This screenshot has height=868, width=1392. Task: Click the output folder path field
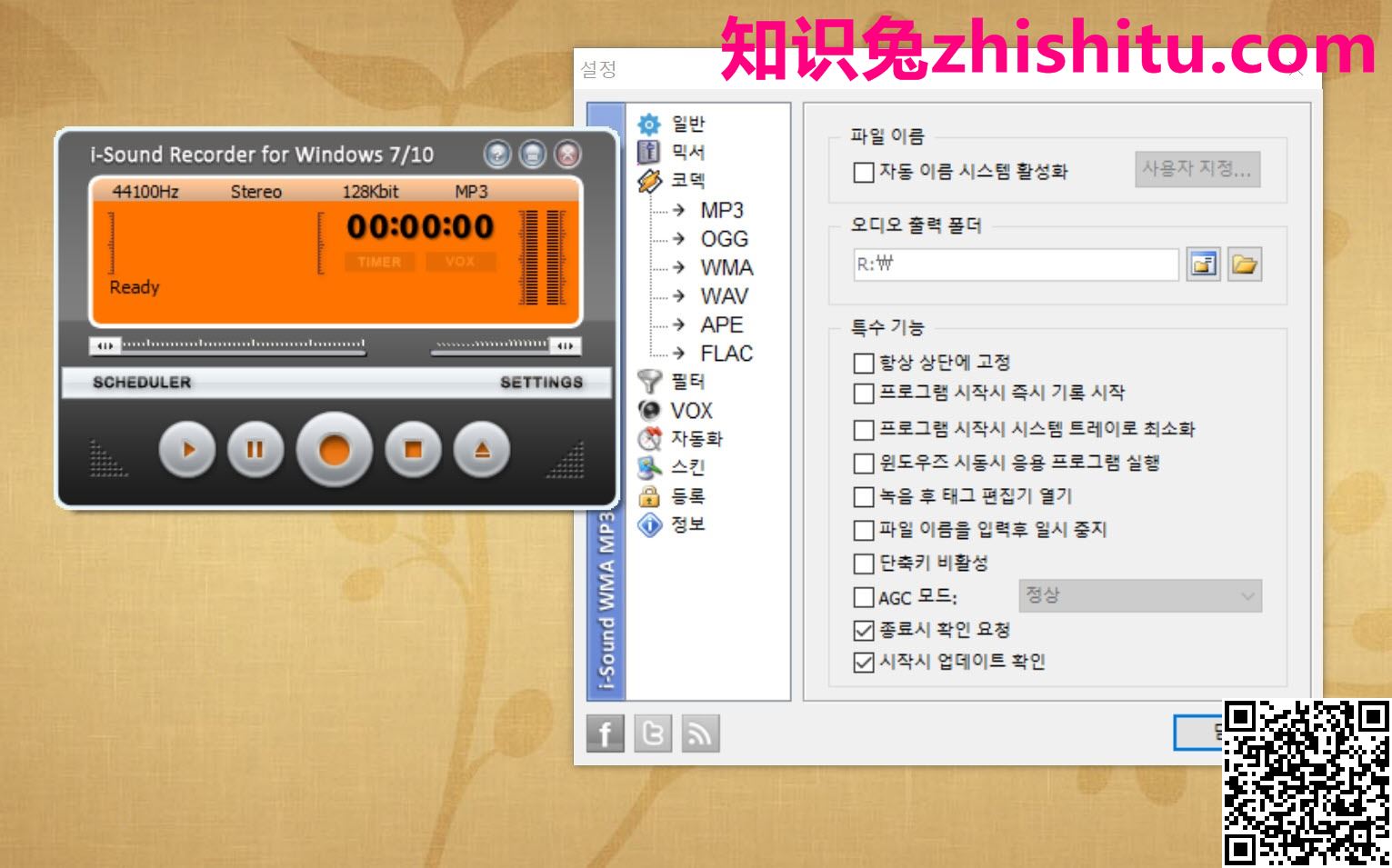(1016, 264)
